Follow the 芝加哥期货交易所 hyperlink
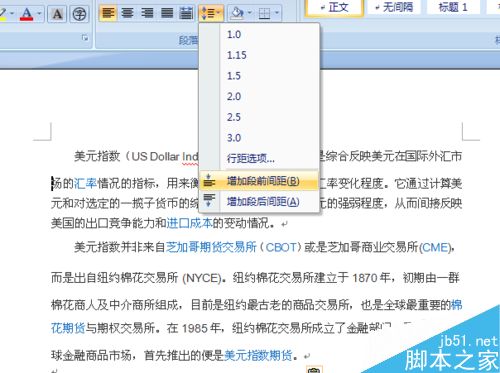The image size is (500, 373). click(211, 247)
